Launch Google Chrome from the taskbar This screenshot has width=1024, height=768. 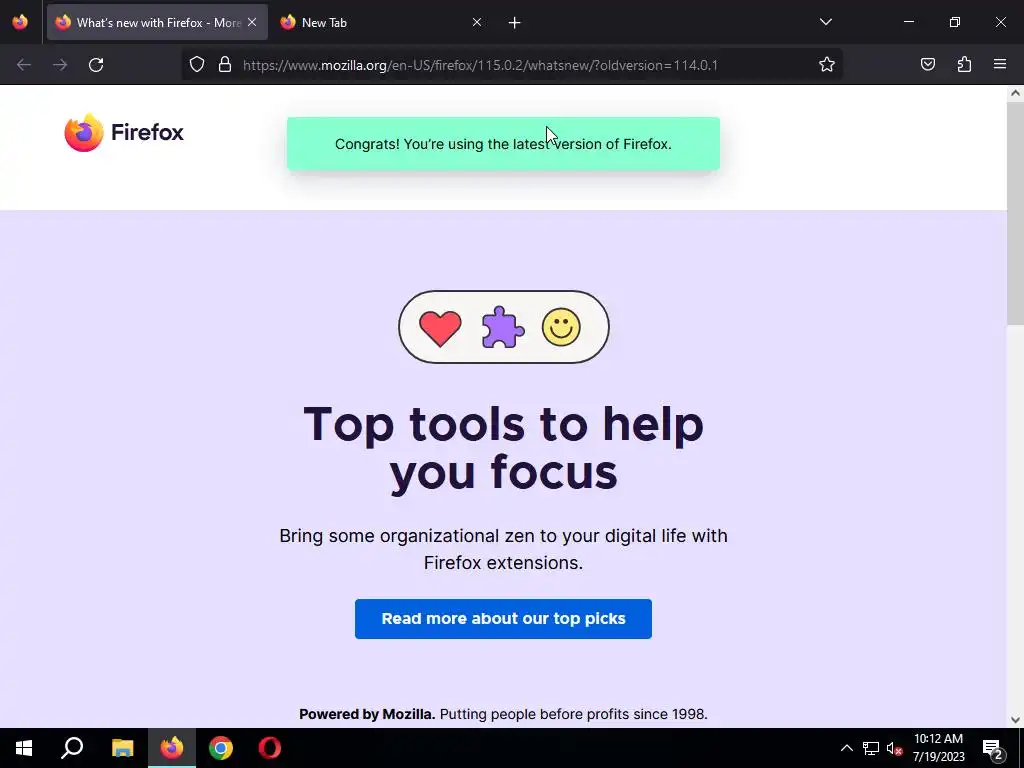tap(221, 748)
